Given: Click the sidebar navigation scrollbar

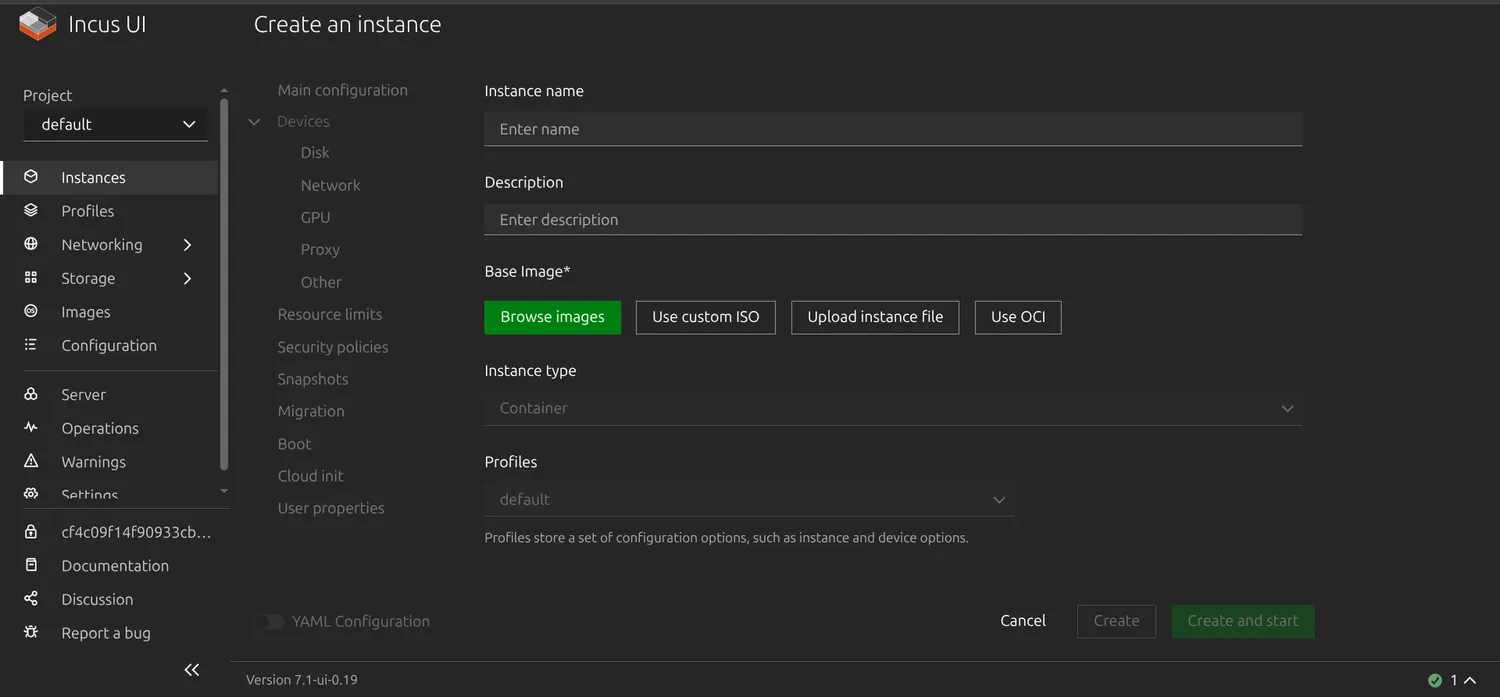Looking at the screenshot, I should [x=224, y=283].
